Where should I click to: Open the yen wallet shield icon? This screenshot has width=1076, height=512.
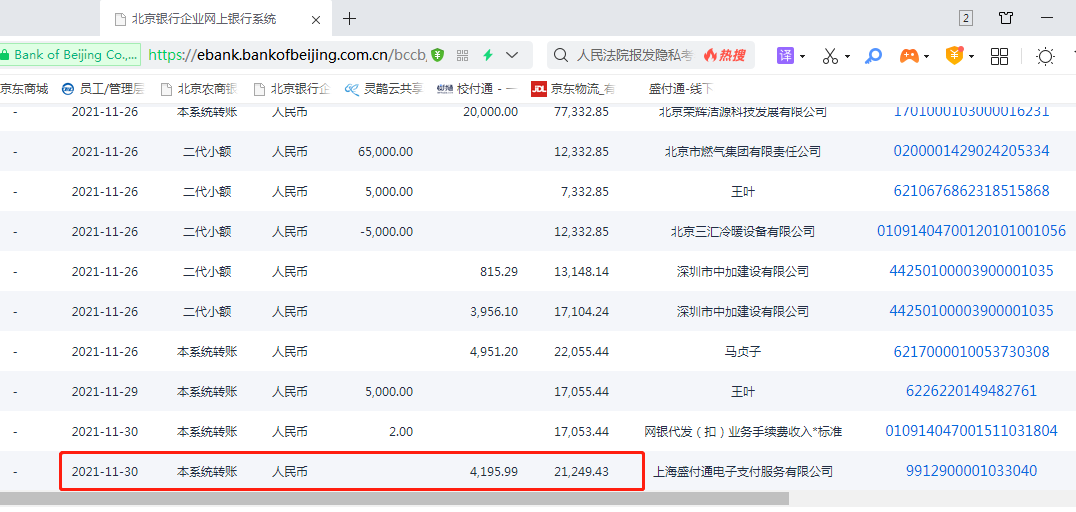[954, 56]
